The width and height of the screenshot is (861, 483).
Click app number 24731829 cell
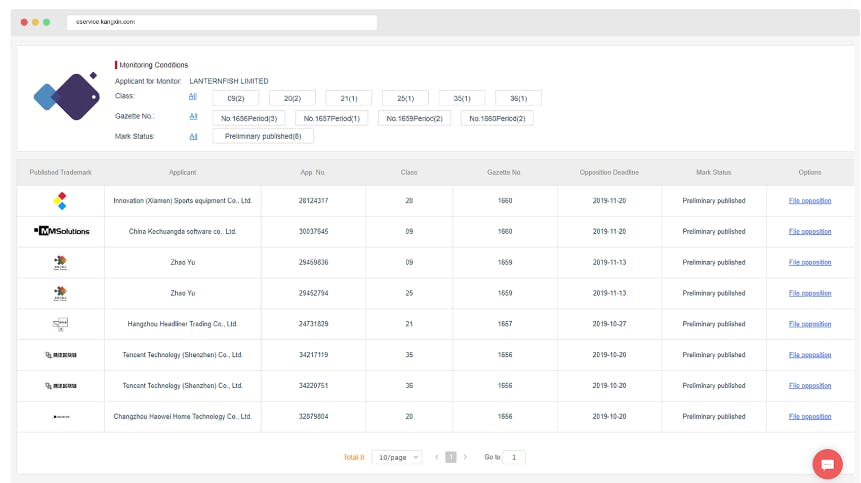click(x=314, y=324)
